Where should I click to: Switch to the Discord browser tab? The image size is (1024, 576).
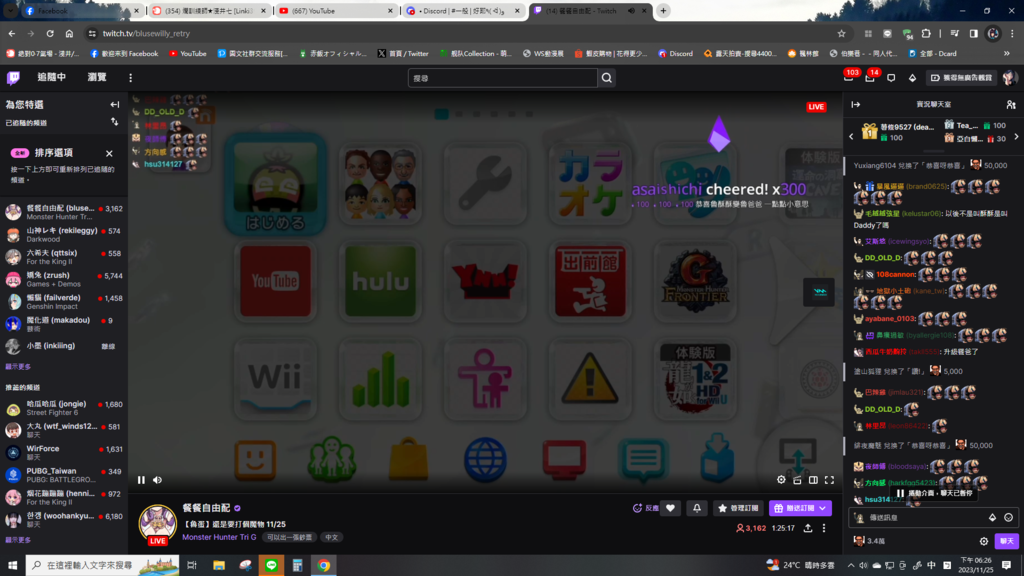(x=462, y=10)
